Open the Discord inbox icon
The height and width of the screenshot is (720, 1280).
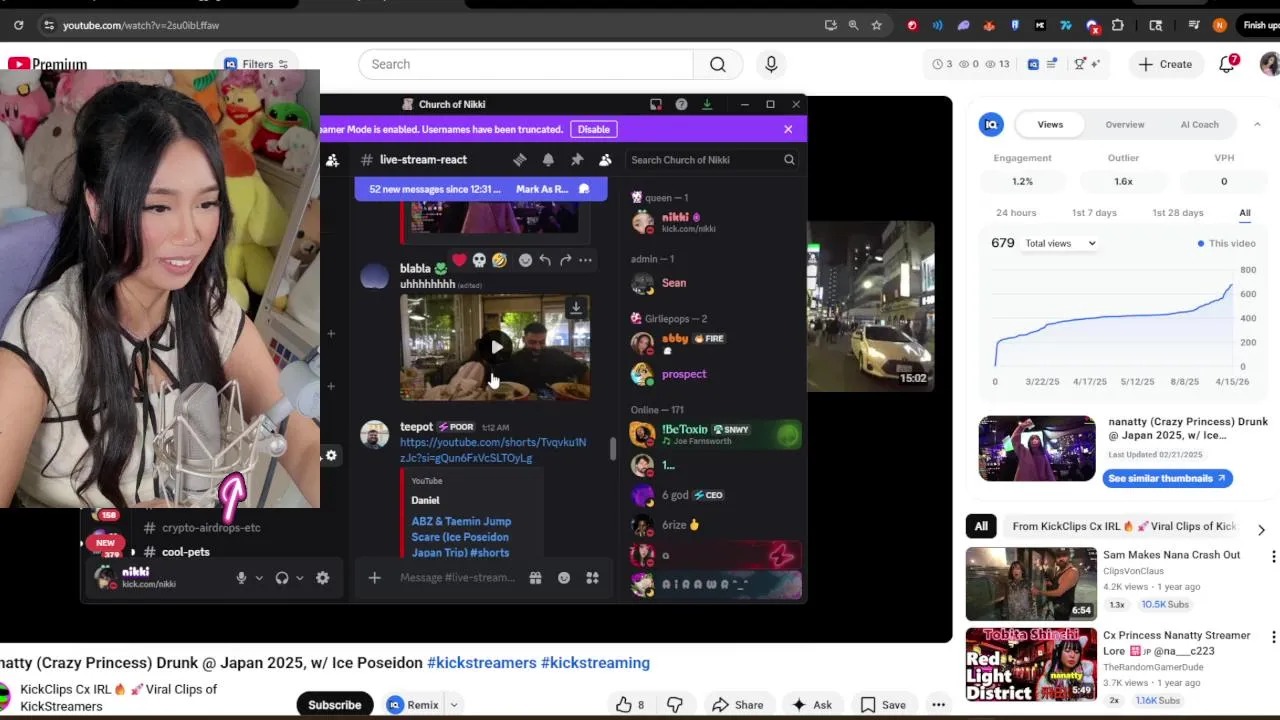(656, 104)
